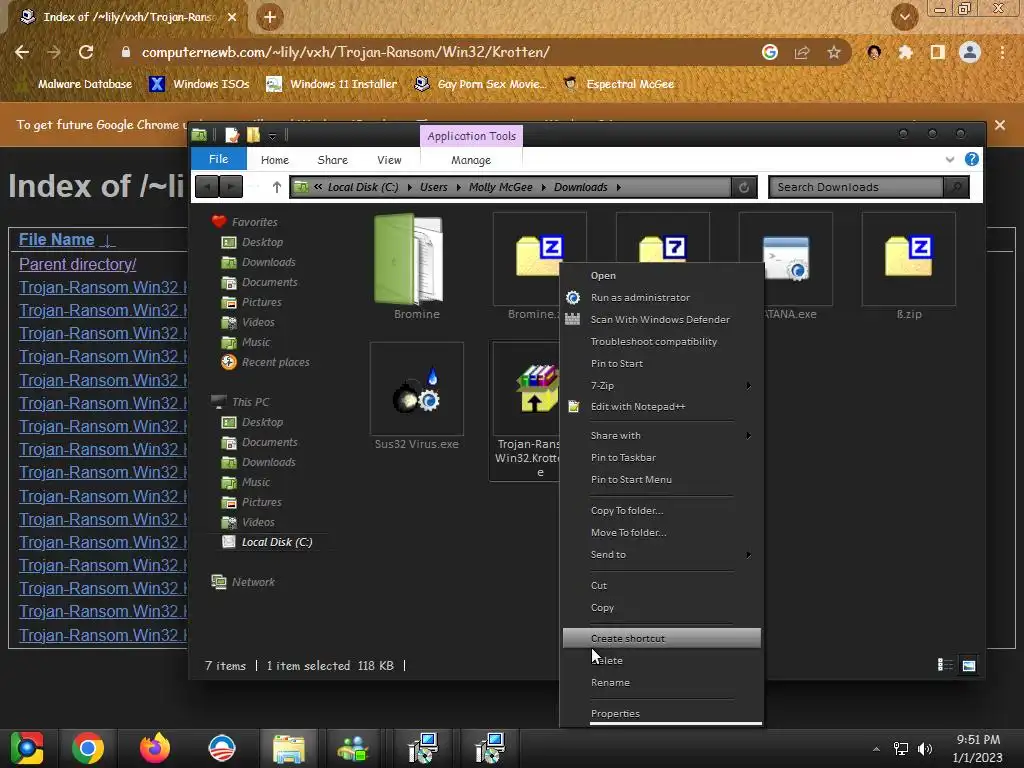Dismiss the Chrome update notification bar
The image size is (1024, 768).
(1000, 125)
